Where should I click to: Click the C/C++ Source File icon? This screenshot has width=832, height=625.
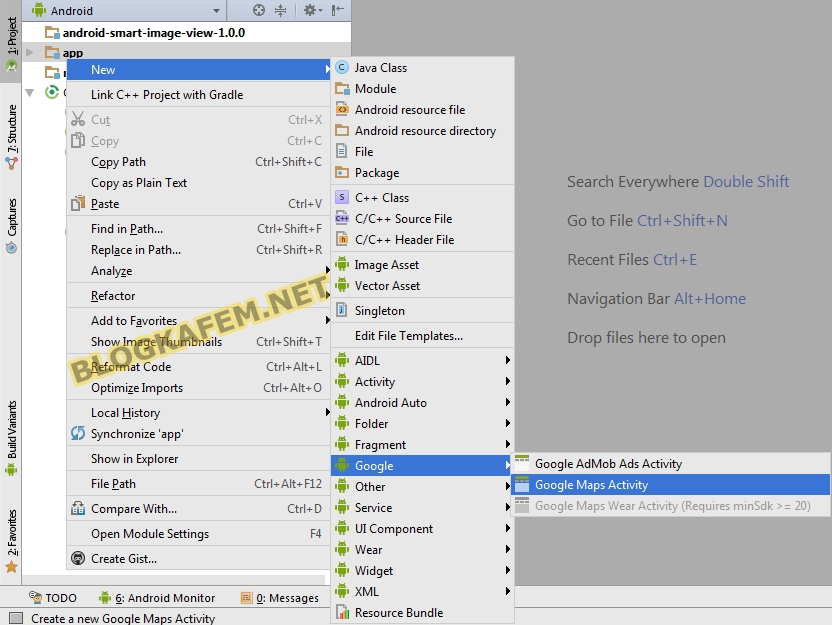point(342,219)
